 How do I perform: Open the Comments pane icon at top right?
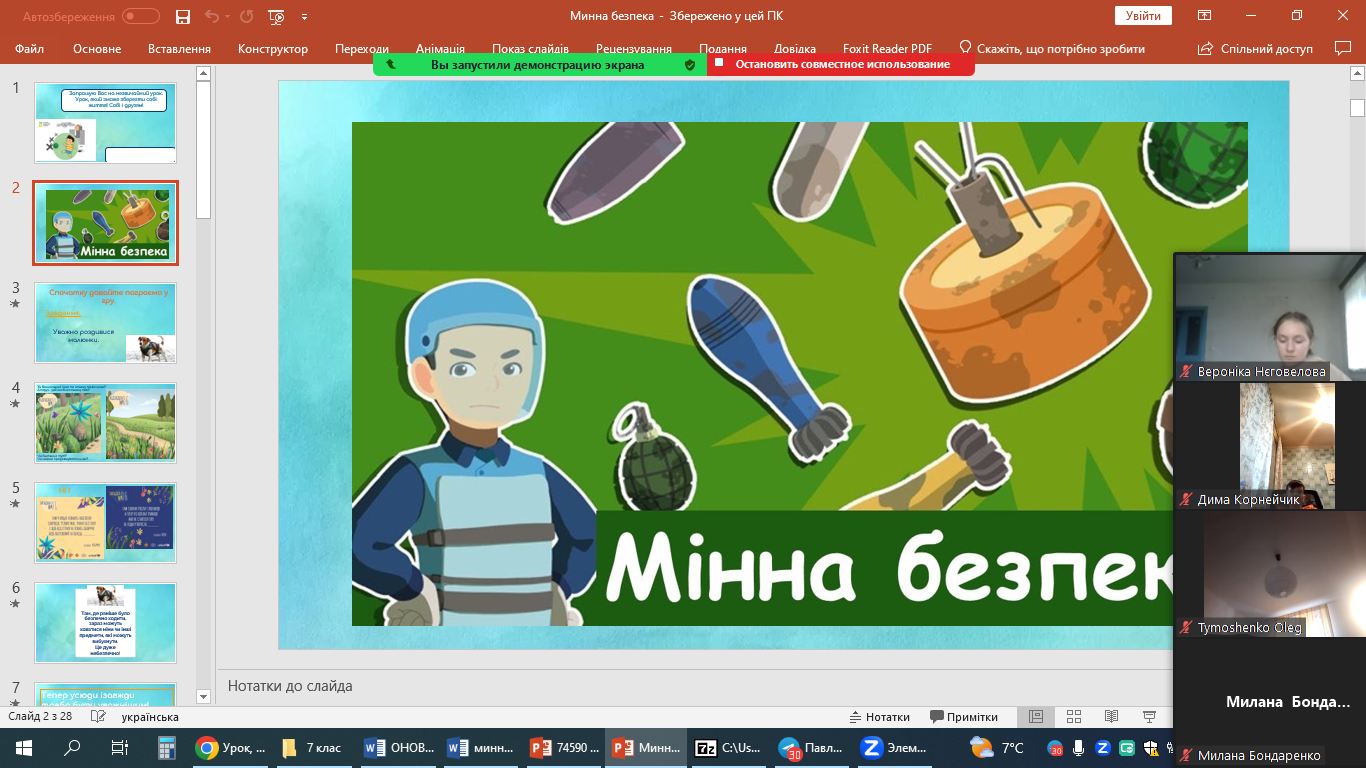(1342, 48)
